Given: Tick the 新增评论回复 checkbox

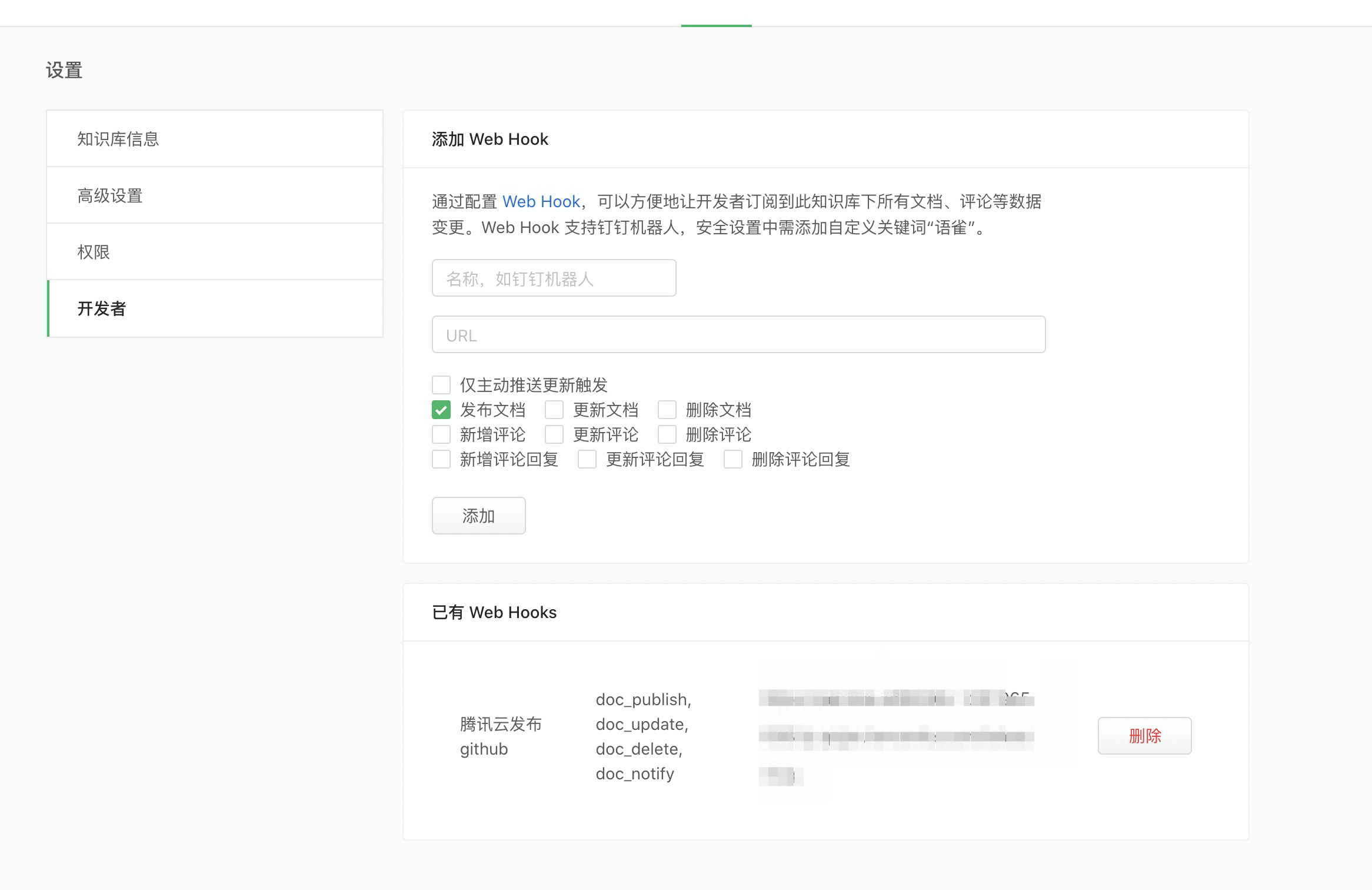Looking at the screenshot, I should click(x=441, y=459).
